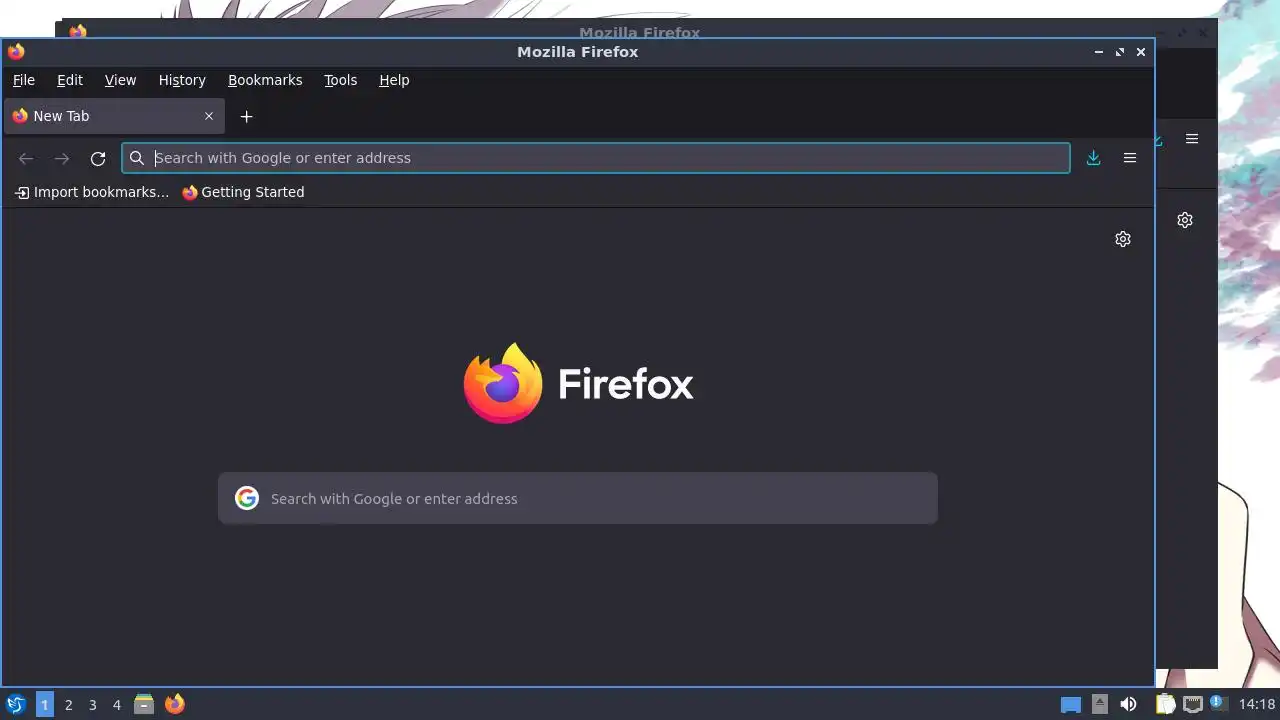Switch to workspace 1 in the pager
The image size is (1280, 720).
[x=44, y=704]
